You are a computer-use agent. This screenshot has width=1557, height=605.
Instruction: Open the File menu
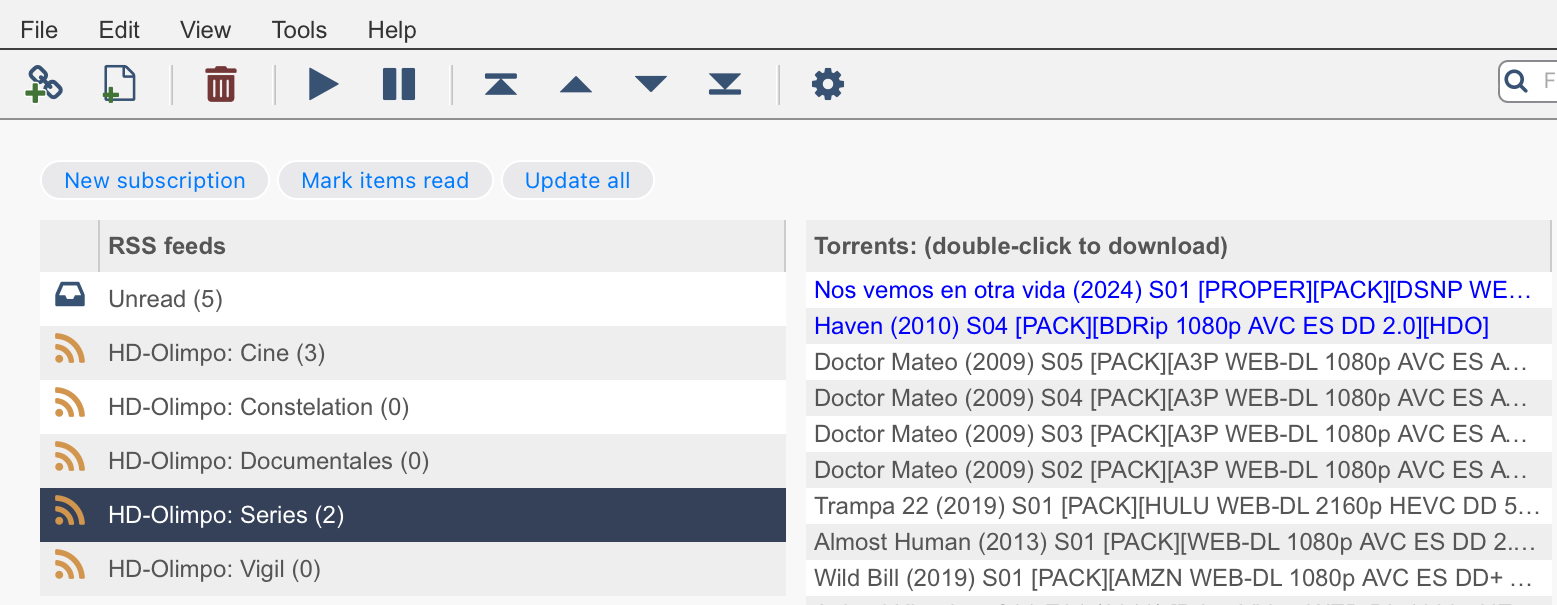pos(39,30)
